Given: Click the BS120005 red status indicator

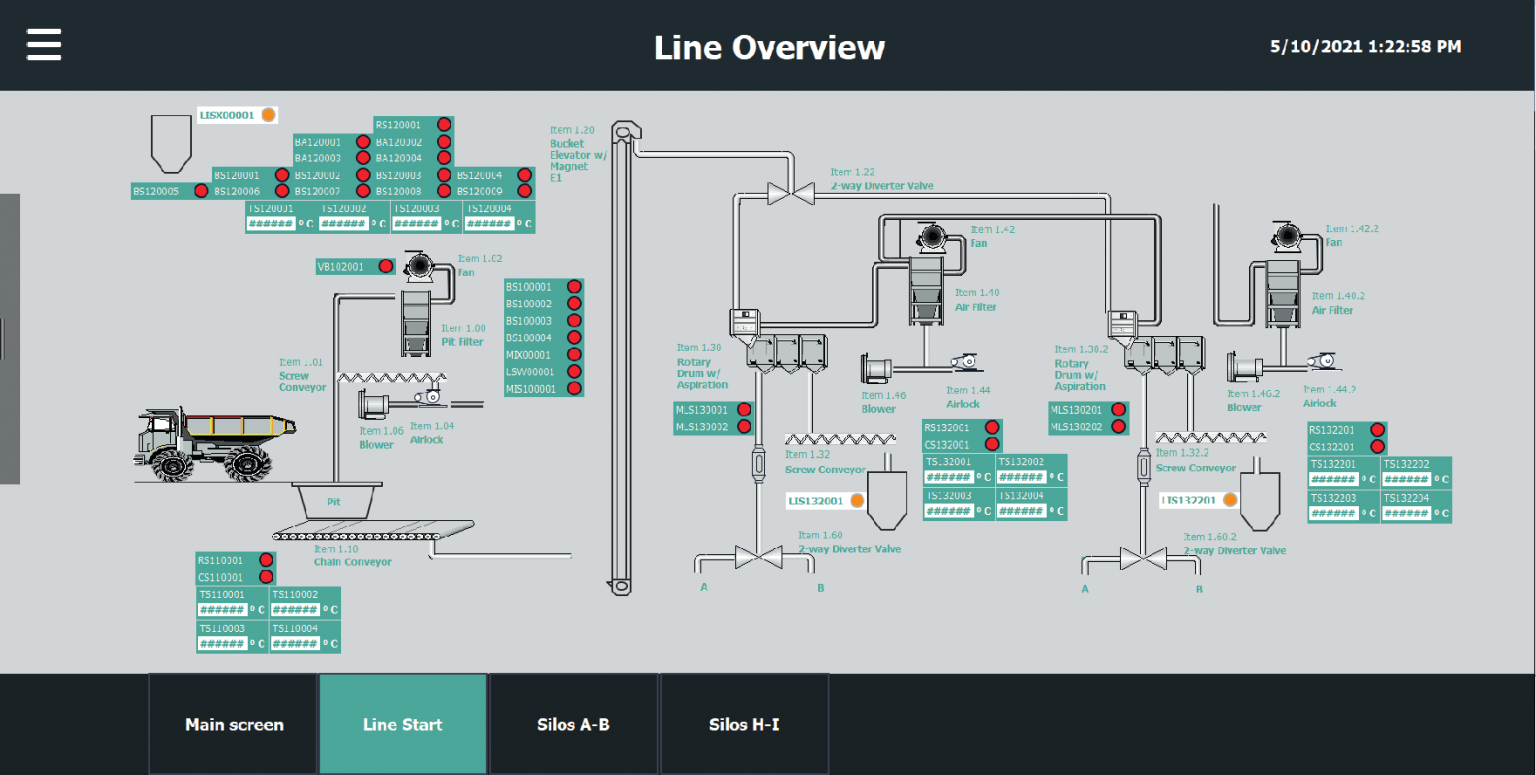Looking at the screenshot, I should [x=201, y=191].
